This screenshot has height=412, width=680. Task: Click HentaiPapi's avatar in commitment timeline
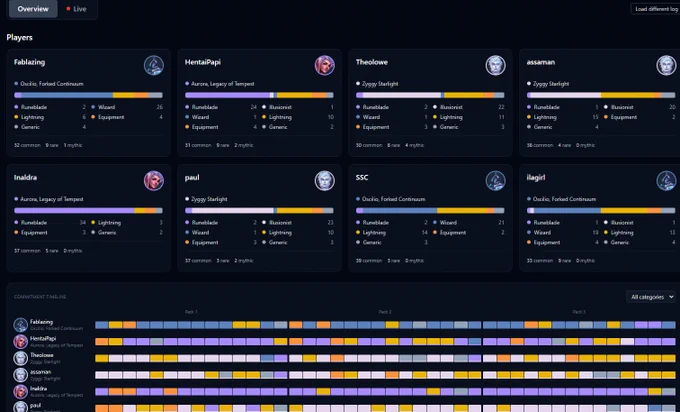tap(20, 342)
